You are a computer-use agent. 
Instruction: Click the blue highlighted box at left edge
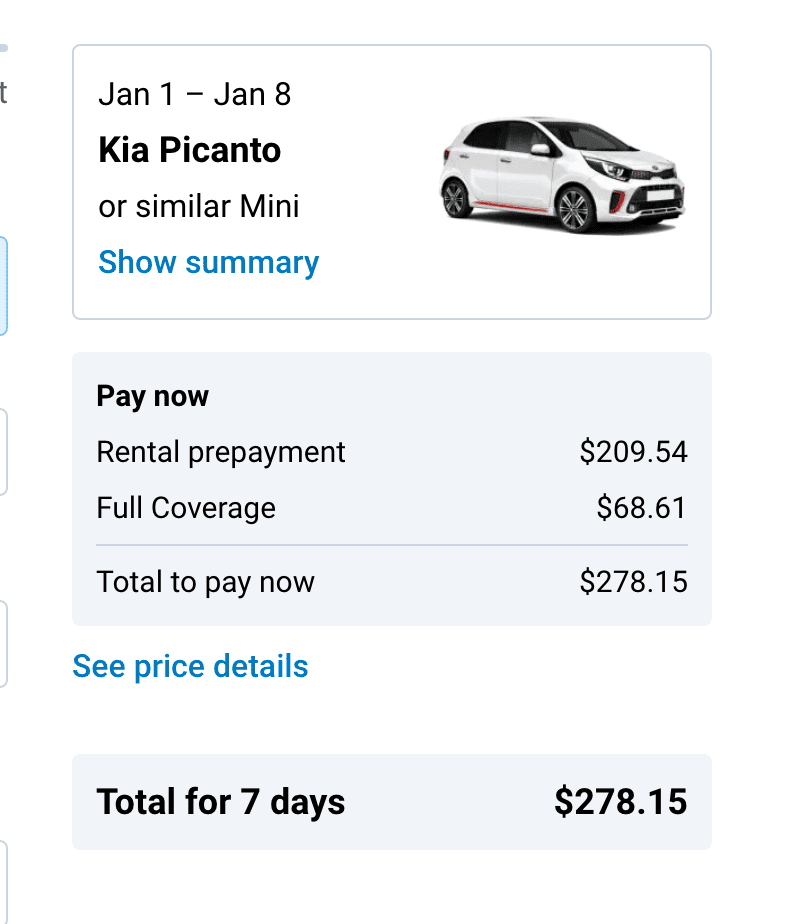3,286
